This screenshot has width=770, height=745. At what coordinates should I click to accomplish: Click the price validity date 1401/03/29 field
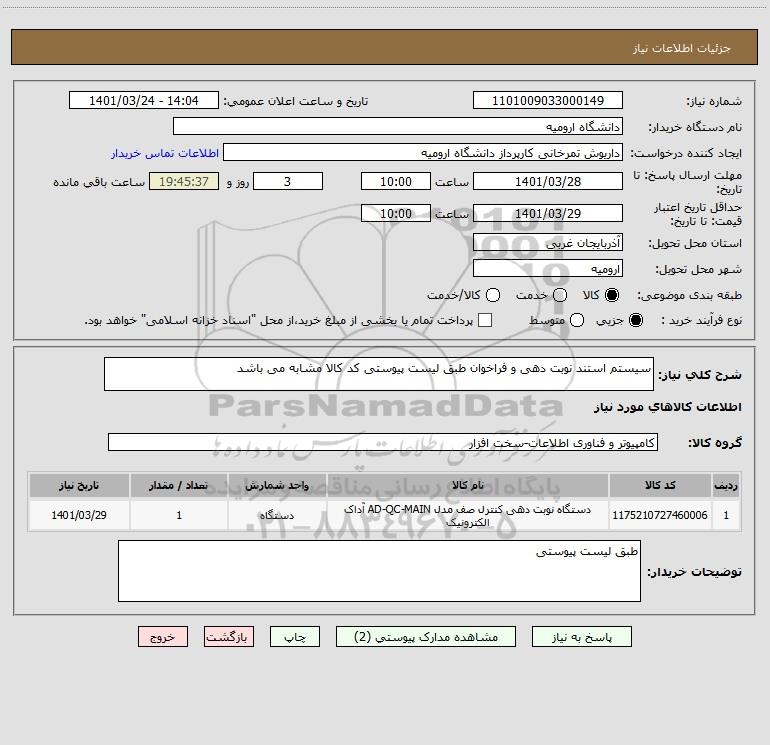(x=548, y=213)
